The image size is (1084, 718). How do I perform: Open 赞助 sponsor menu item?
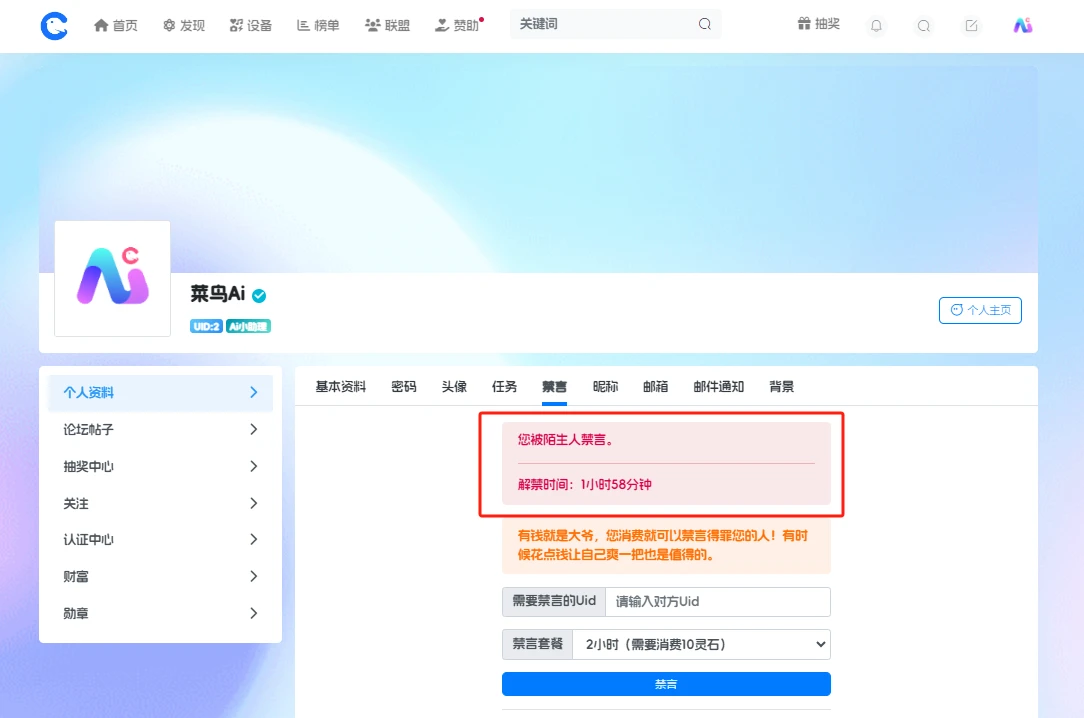coord(458,26)
